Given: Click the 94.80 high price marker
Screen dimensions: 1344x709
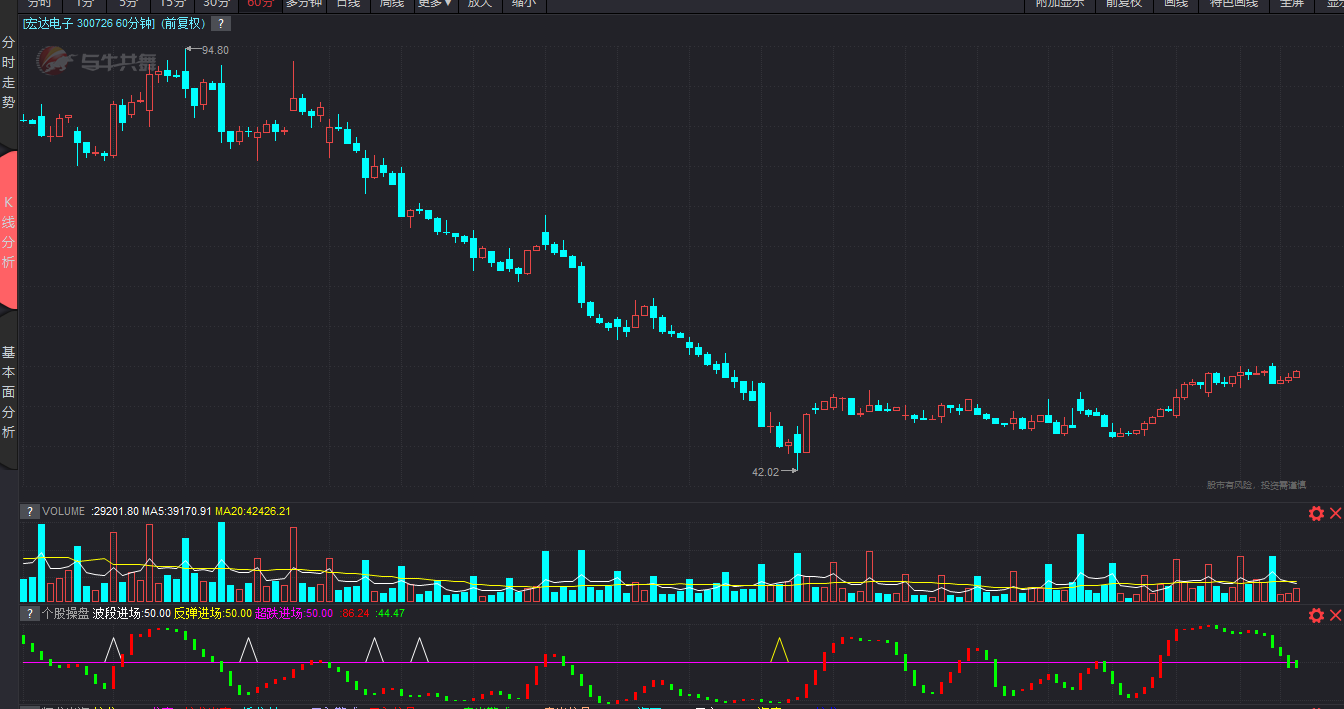Looking at the screenshot, I should 215,50.
